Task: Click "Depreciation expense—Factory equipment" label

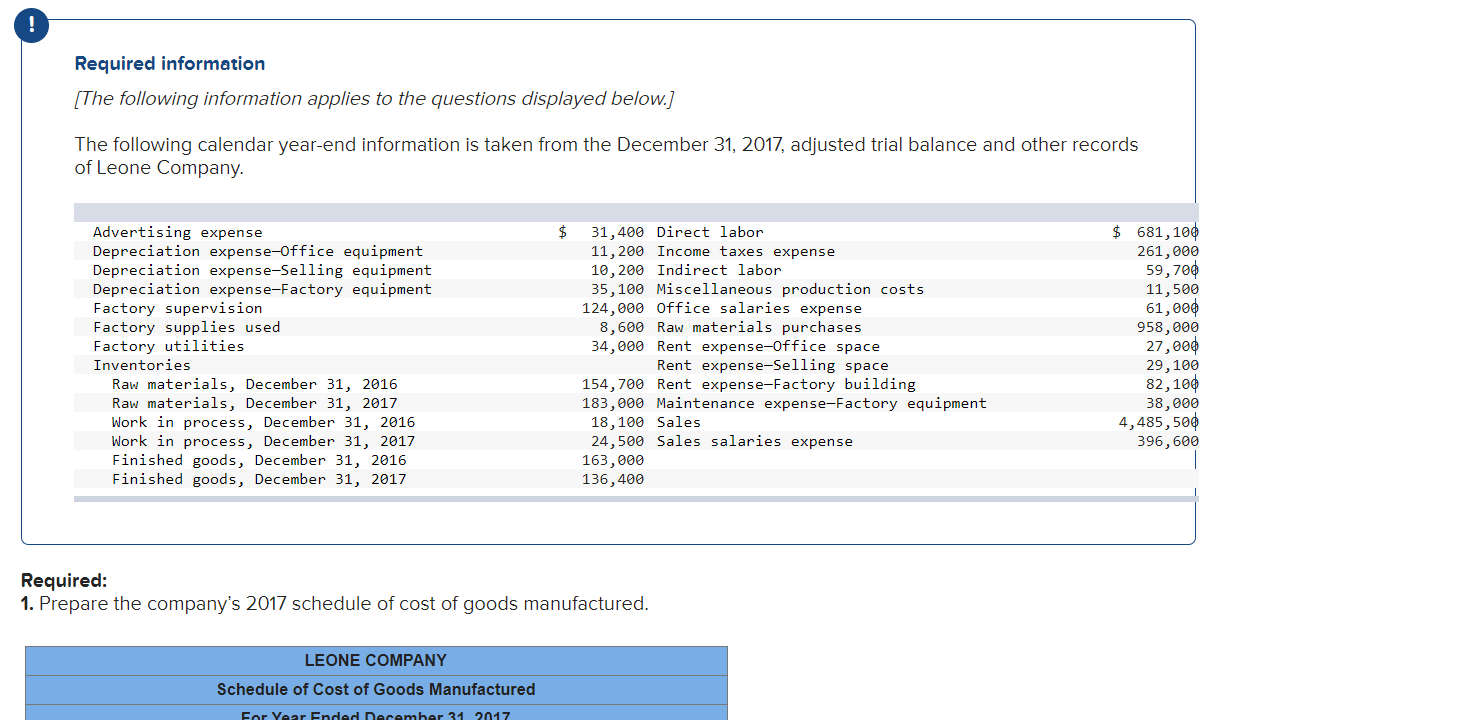Action: (x=263, y=289)
